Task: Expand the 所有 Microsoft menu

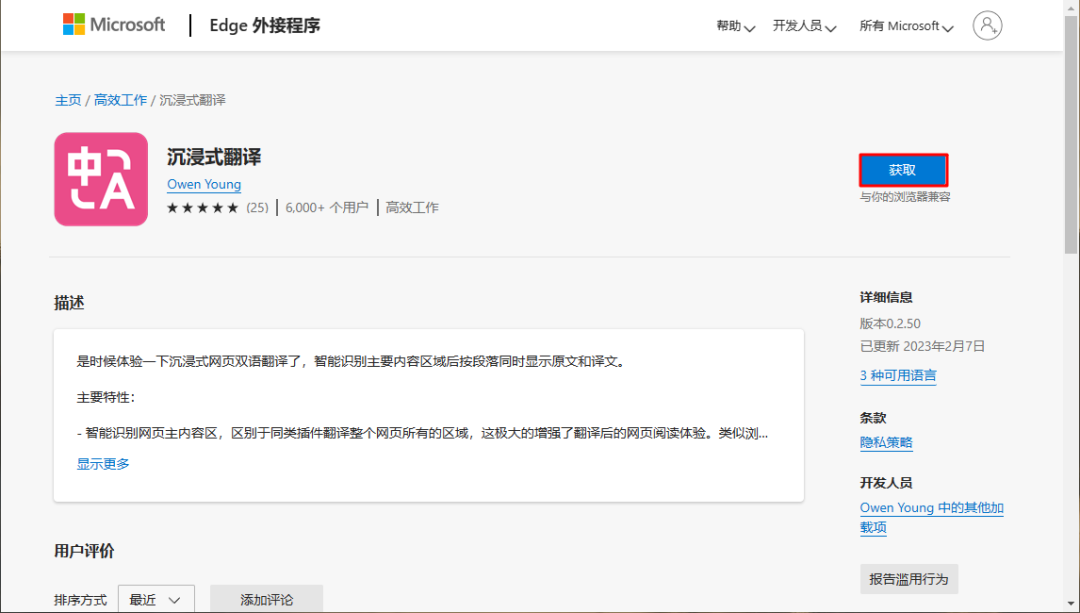Action: (x=906, y=26)
